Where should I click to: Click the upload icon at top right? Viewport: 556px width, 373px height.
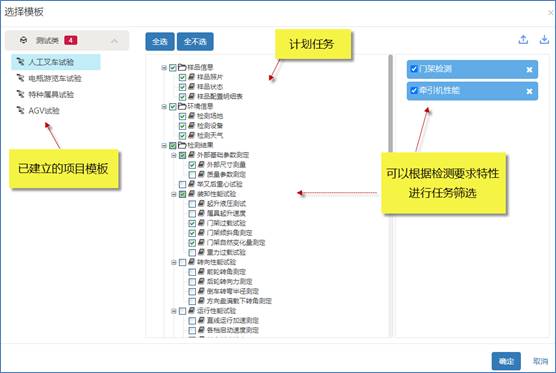[523, 39]
